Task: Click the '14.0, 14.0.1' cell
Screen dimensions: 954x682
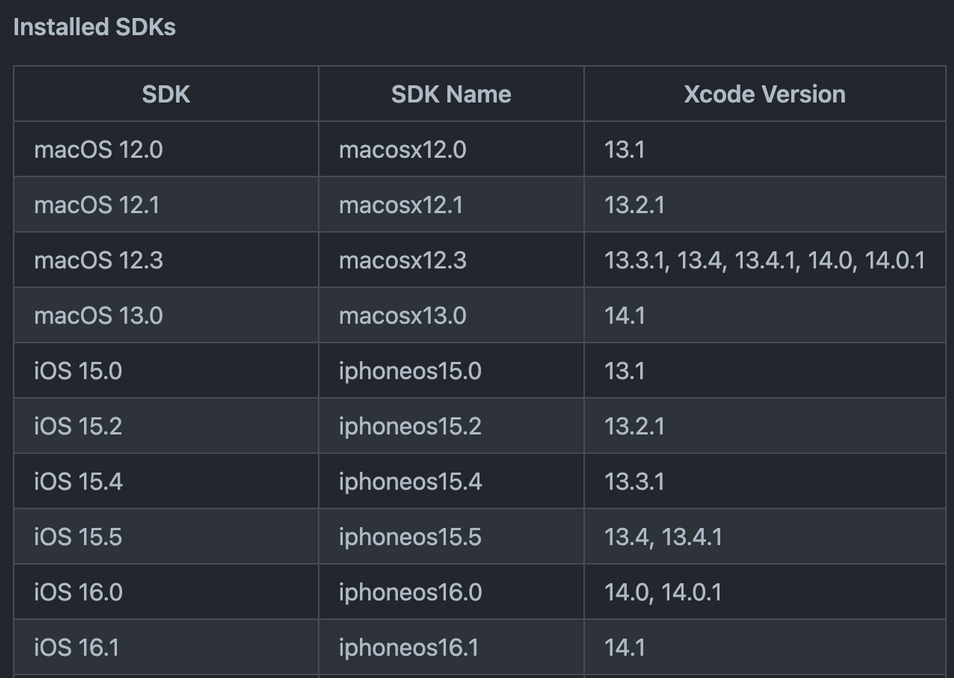Action: tap(765, 592)
